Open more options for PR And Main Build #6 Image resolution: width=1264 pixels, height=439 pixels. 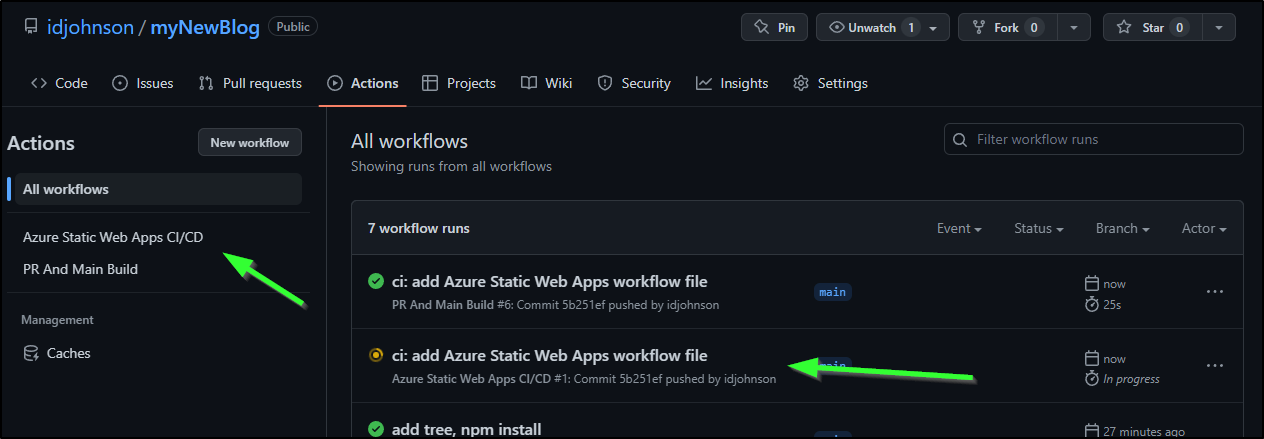pyautogui.click(x=1215, y=292)
